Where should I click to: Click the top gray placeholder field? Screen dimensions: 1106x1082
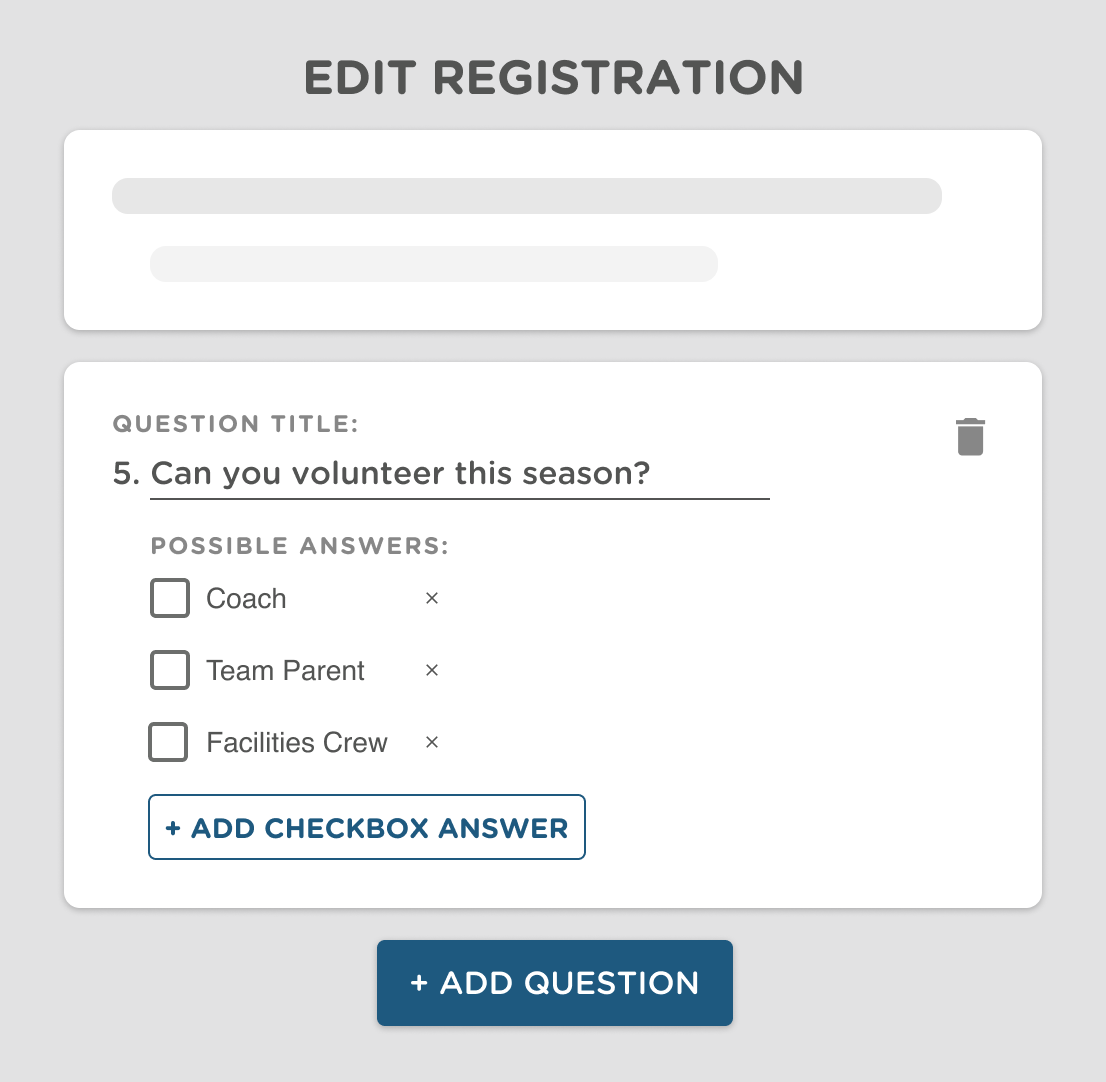(527, 196)
